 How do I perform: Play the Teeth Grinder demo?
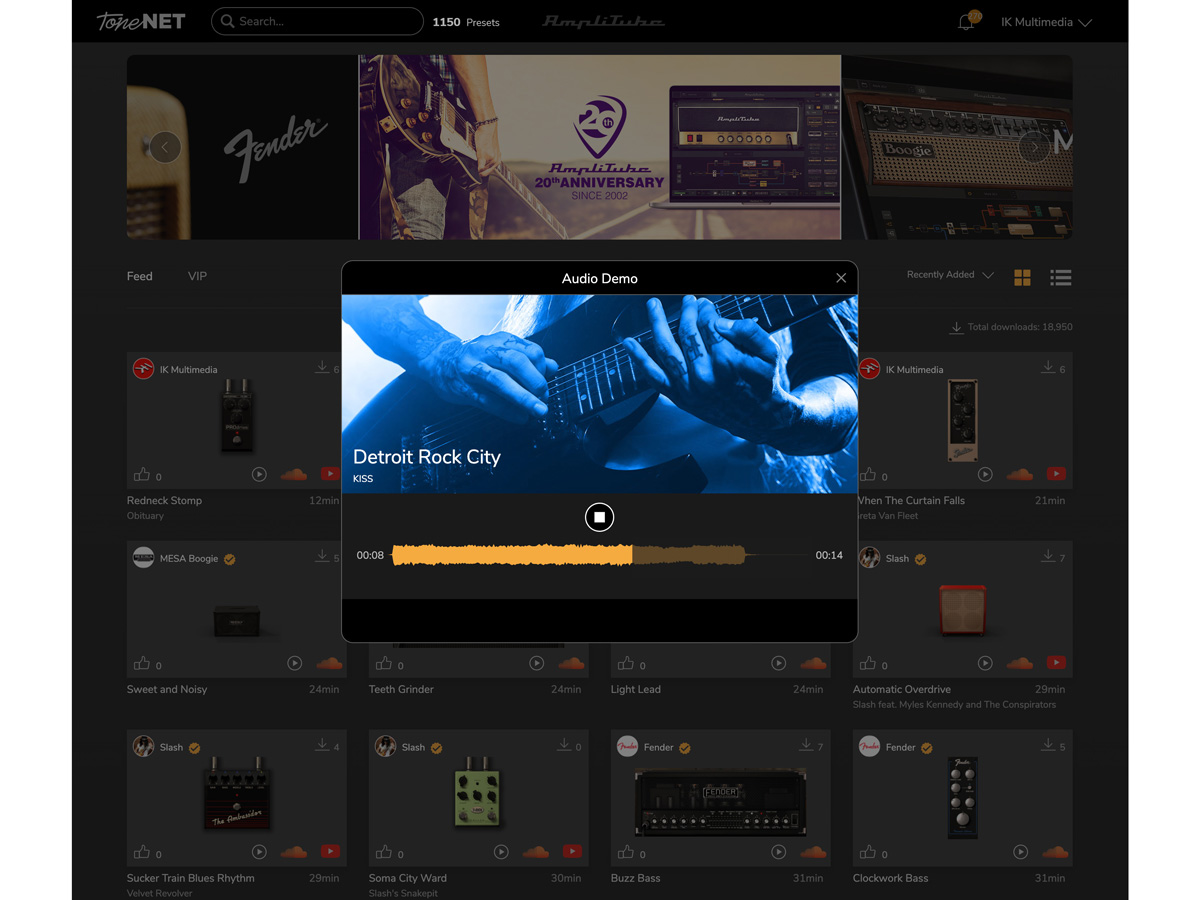pos(537,663)
